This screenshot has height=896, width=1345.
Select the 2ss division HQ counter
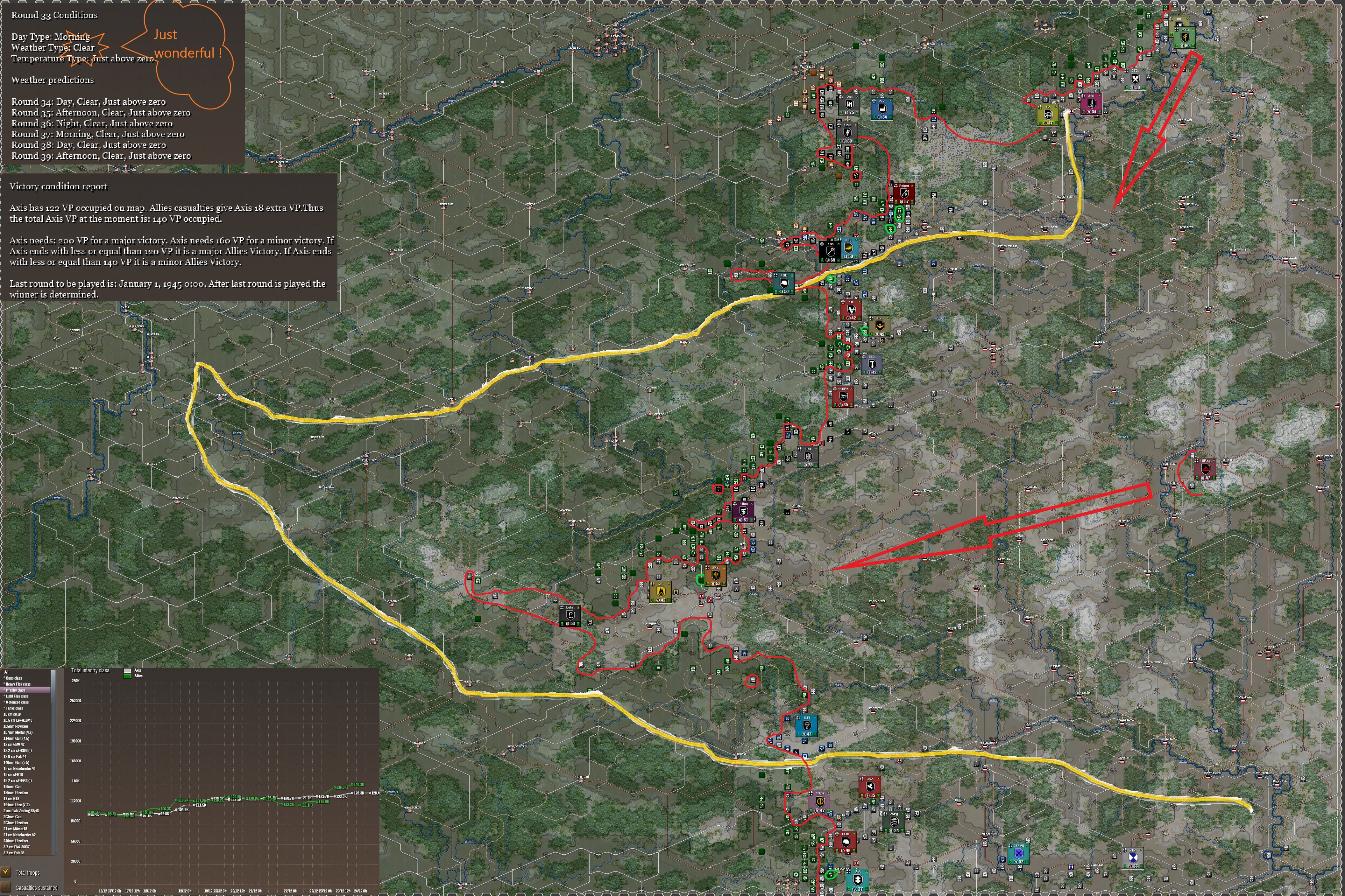coord(849,105)
